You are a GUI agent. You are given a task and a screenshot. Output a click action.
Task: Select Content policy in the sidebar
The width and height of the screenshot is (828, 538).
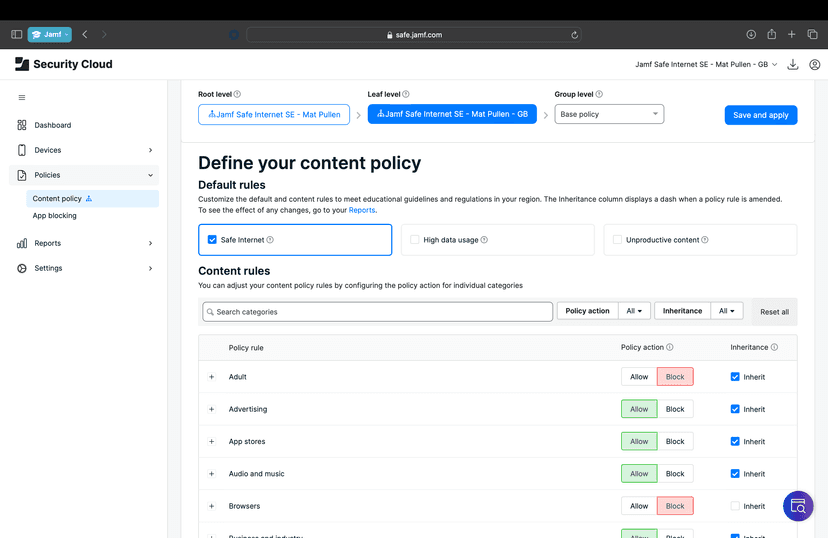[x=92, y=199]
